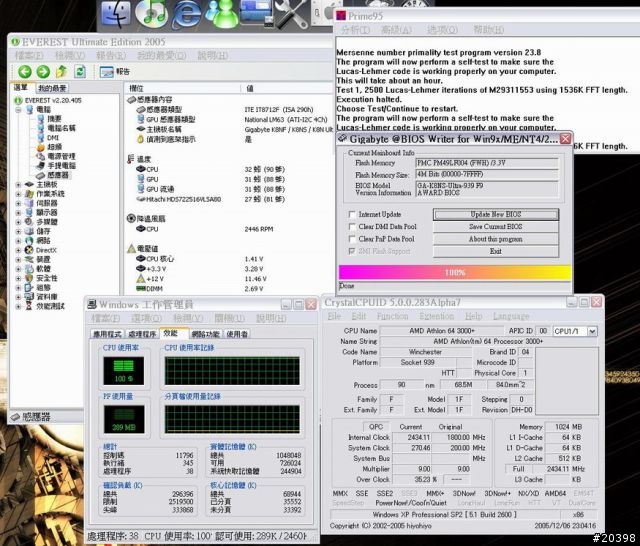Click the CPU 使用率 100% meter
The width and height of the screenshot is (640, 546).
coord(124,371)
